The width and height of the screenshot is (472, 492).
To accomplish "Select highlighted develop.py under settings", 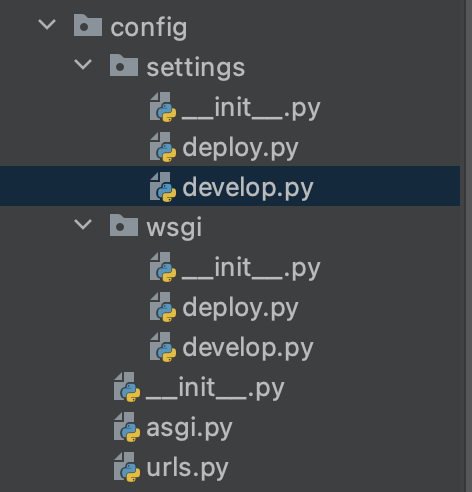I will click(x=248, y=188).
